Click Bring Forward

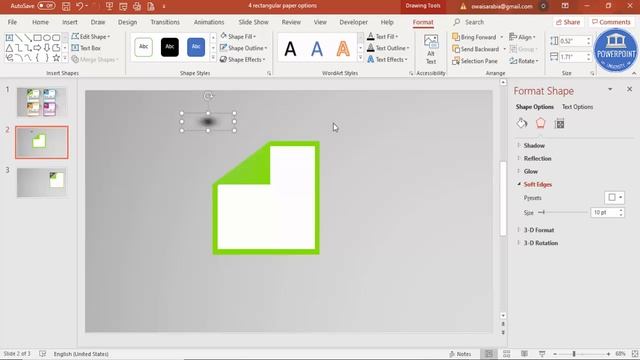coord(474,37)
